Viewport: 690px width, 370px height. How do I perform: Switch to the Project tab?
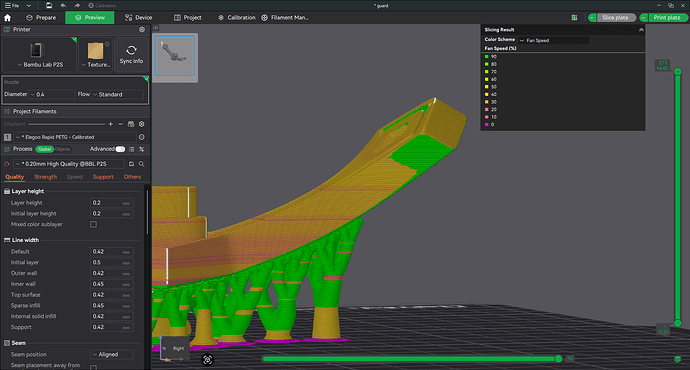click(188, 18)
